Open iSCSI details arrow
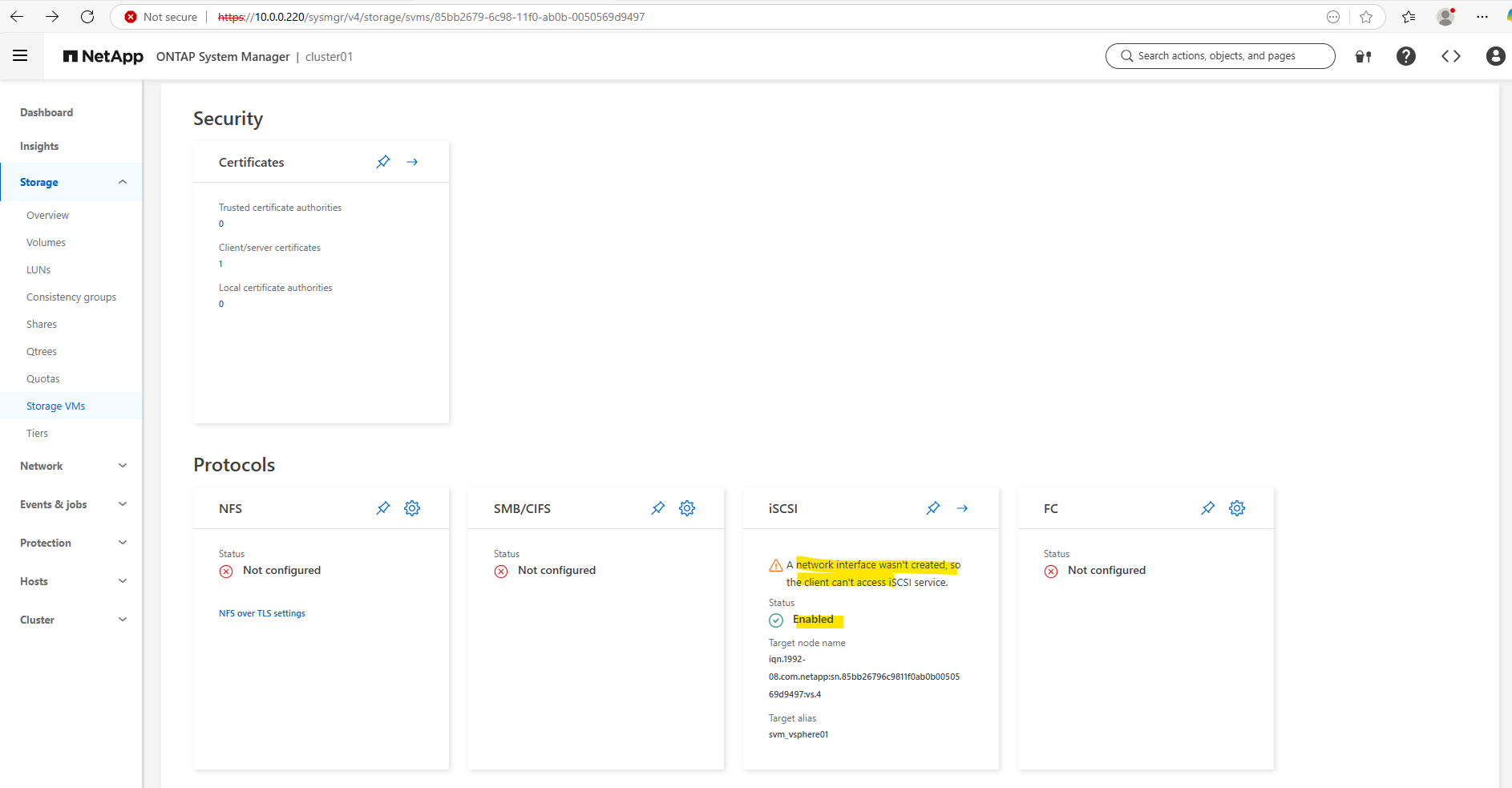The image size is (1512, 788). click(962, 508)
